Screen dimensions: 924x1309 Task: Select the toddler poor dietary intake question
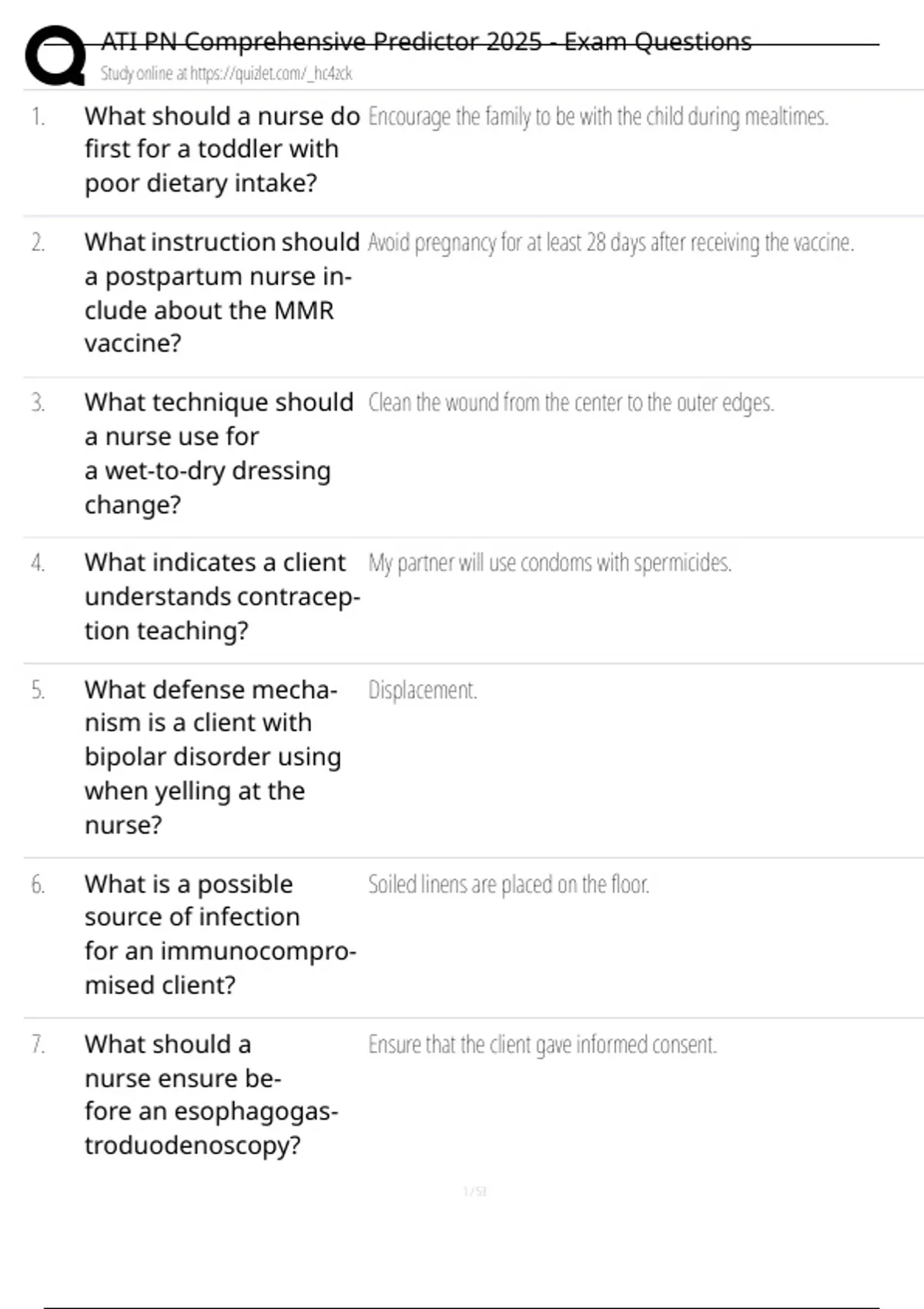click(x=222, y=149)
